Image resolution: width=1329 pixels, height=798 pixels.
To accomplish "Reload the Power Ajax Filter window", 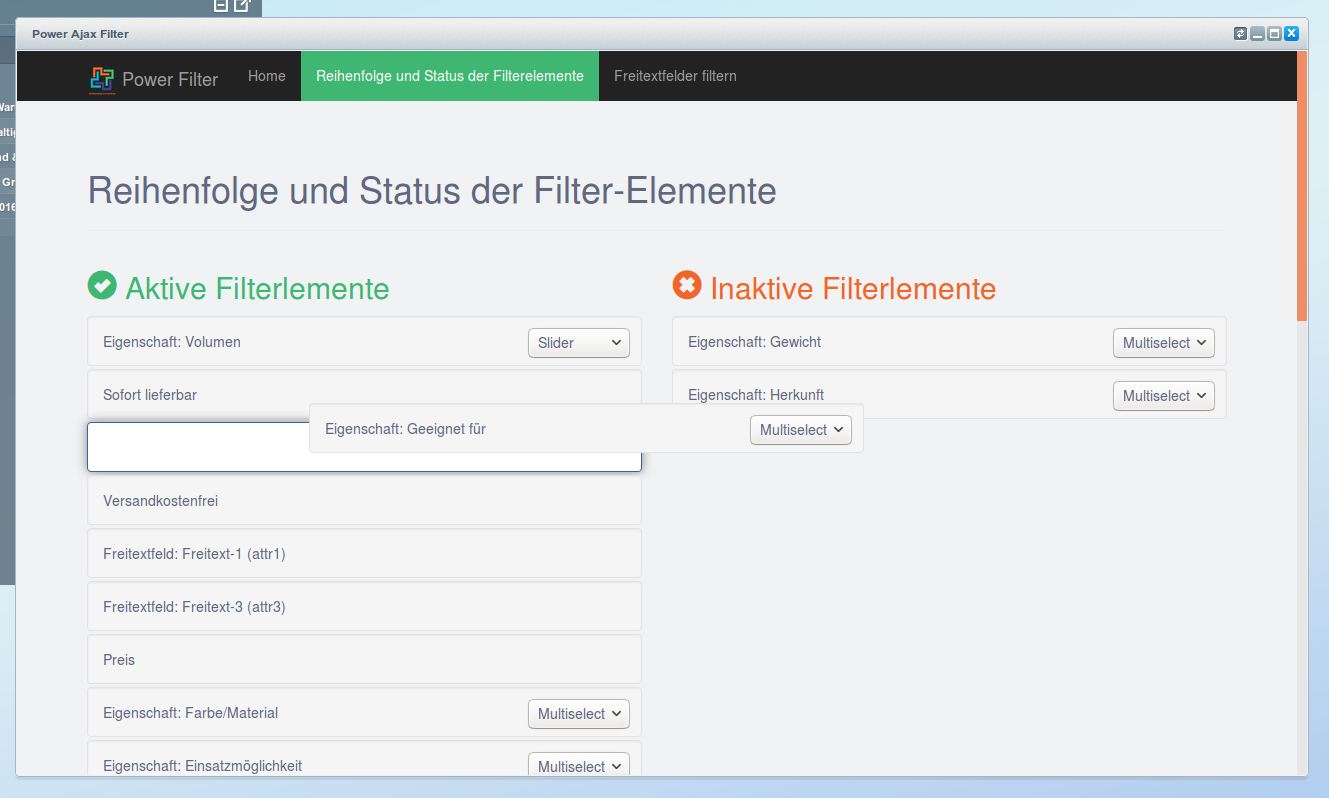I will pyautogui.click(x=1241, y=33).
